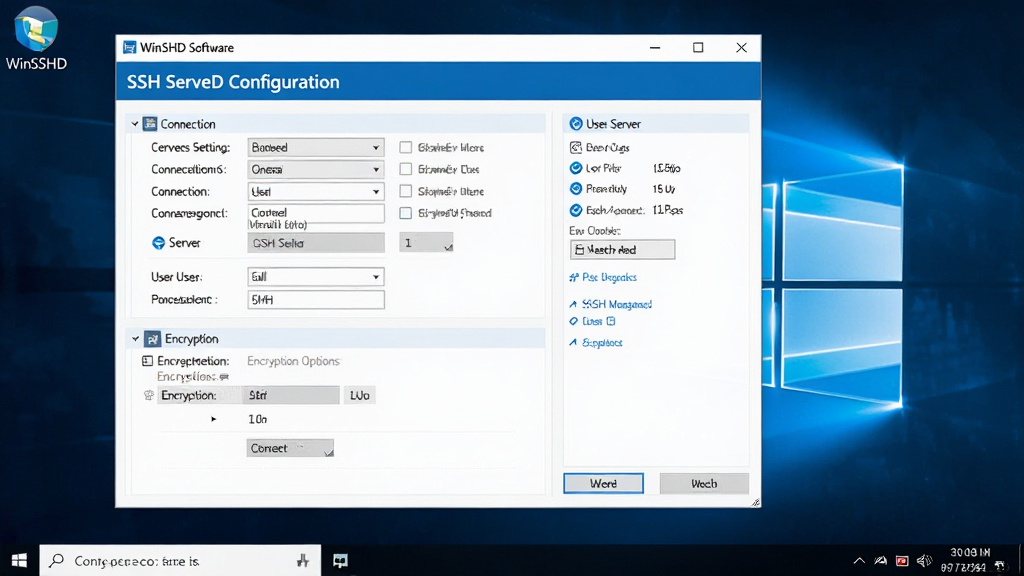Viewport: 1024px width, 576px height.
Task: Open the Sepplioes link
Action: tap(602, 342)
